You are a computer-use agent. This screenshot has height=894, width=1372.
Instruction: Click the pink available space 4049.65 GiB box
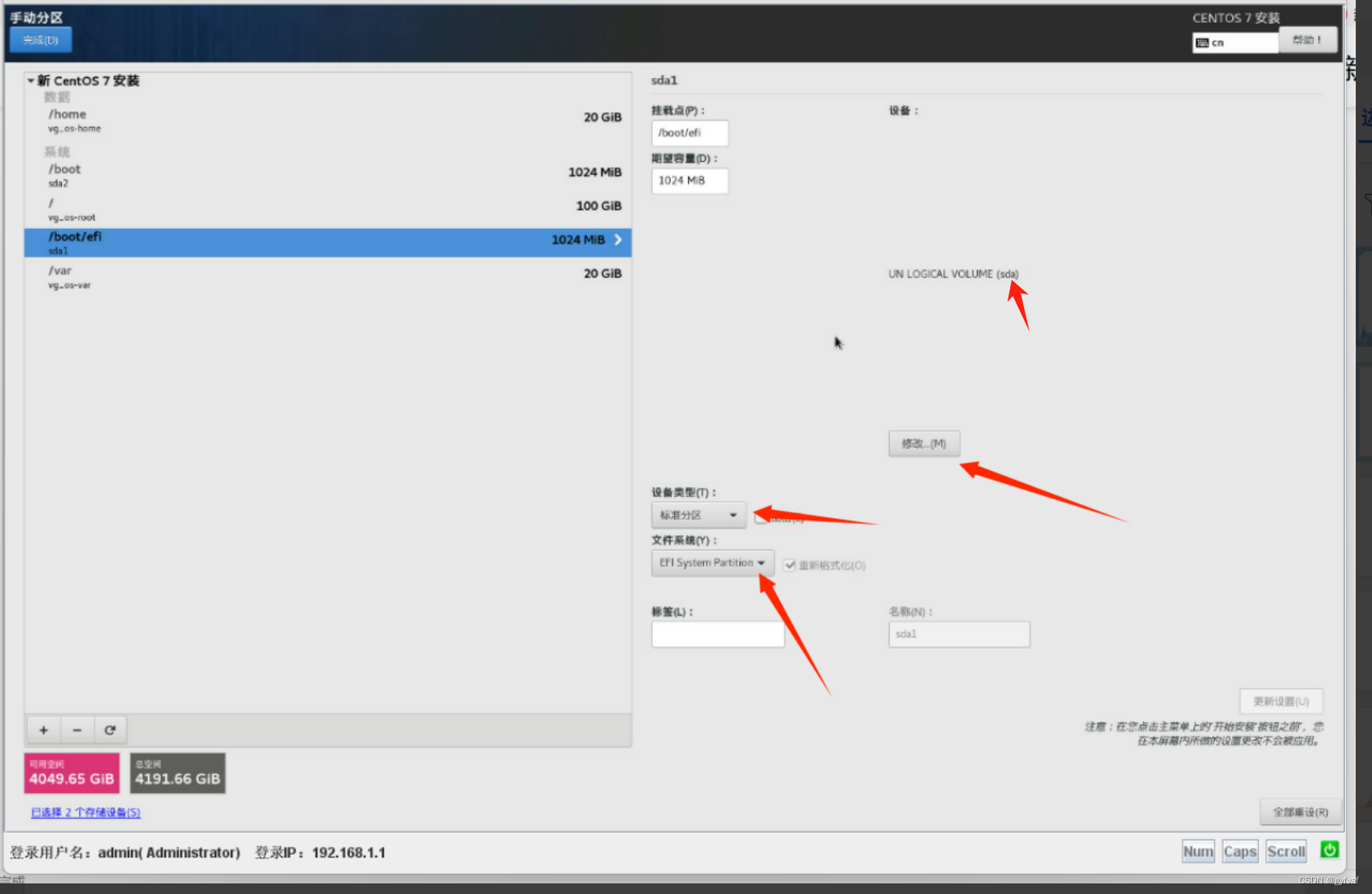point(72,773)
